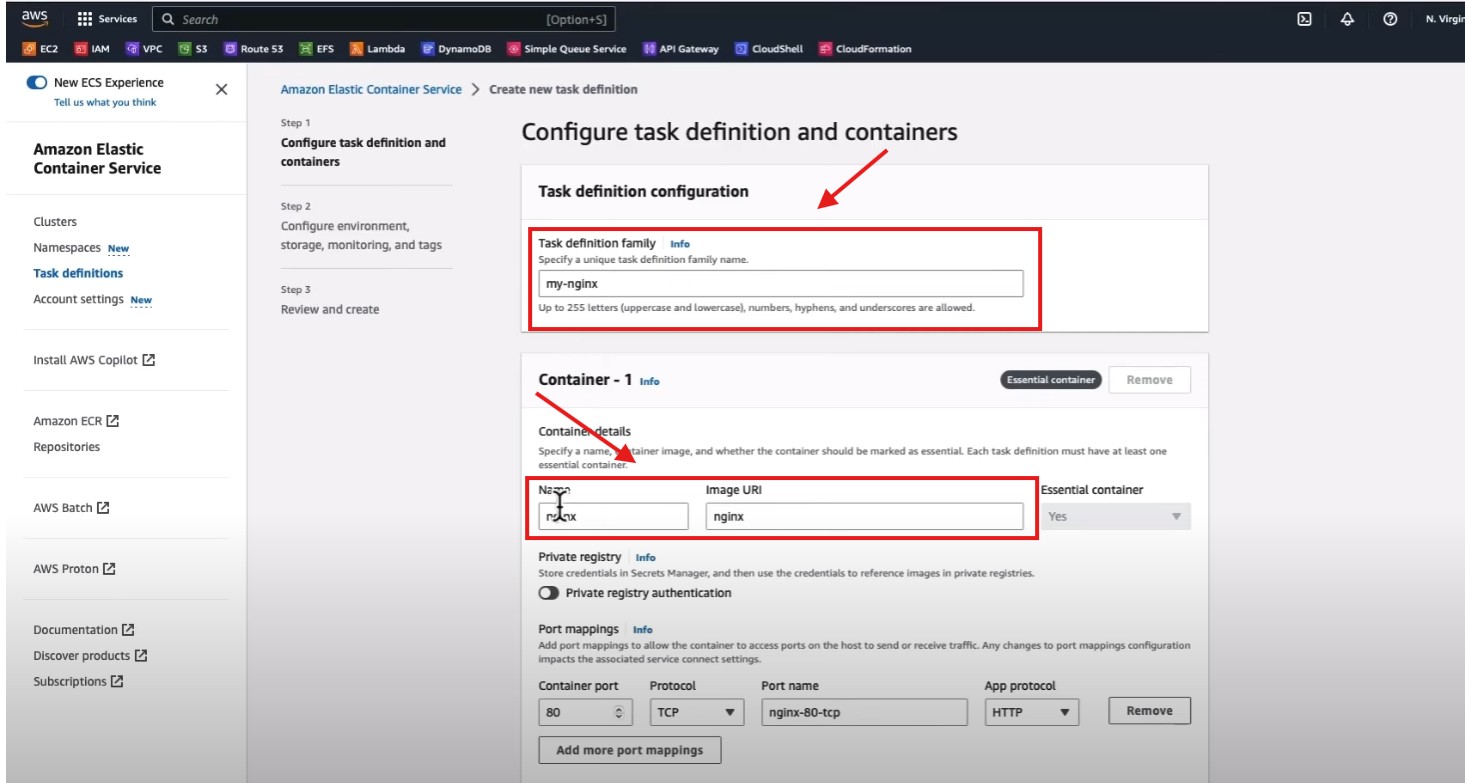Image resolution: width=1465 pixels, height=783 pixels.
Task: Open the Services grid menu
Action: 107,19
